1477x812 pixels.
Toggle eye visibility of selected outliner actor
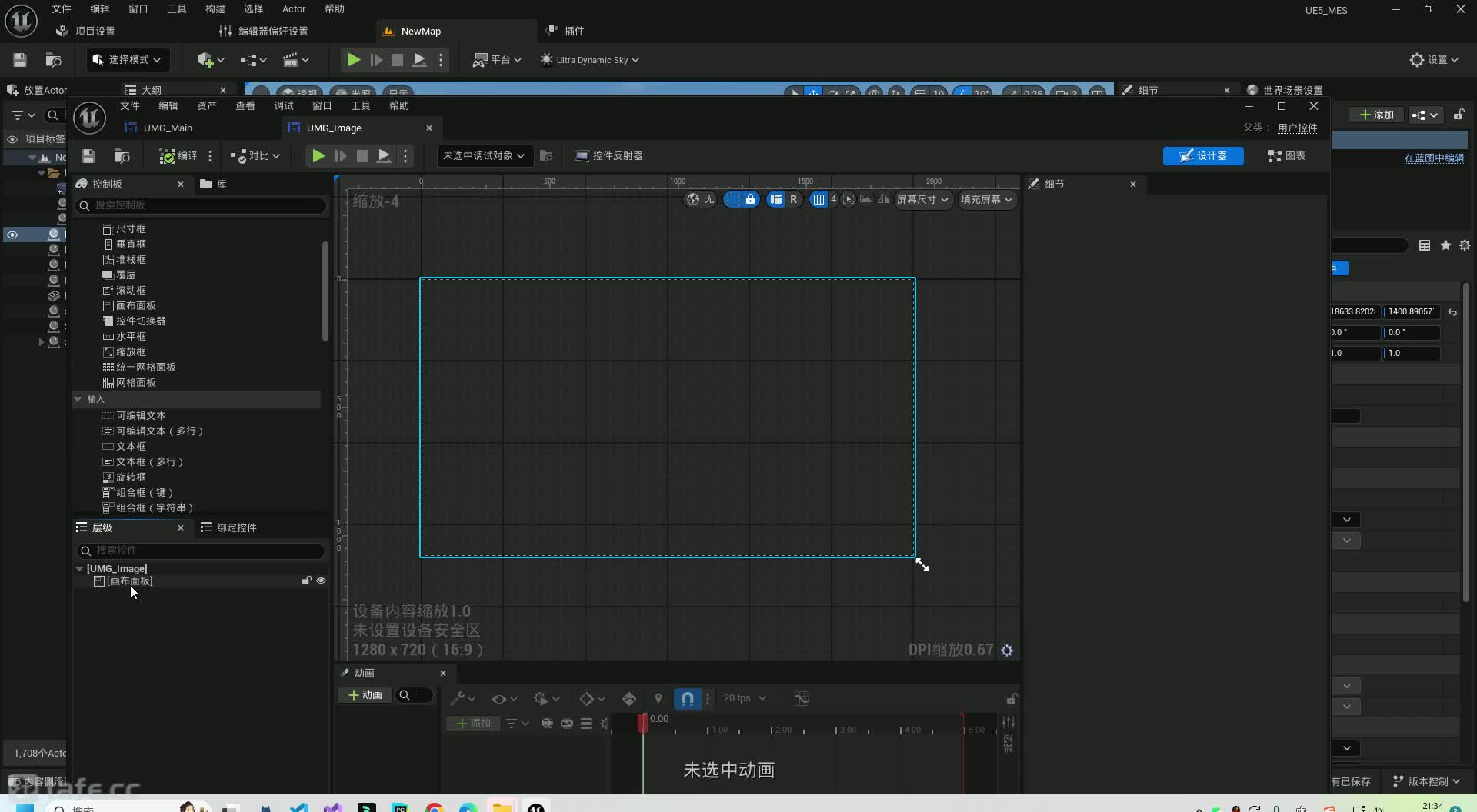(12, 235)
